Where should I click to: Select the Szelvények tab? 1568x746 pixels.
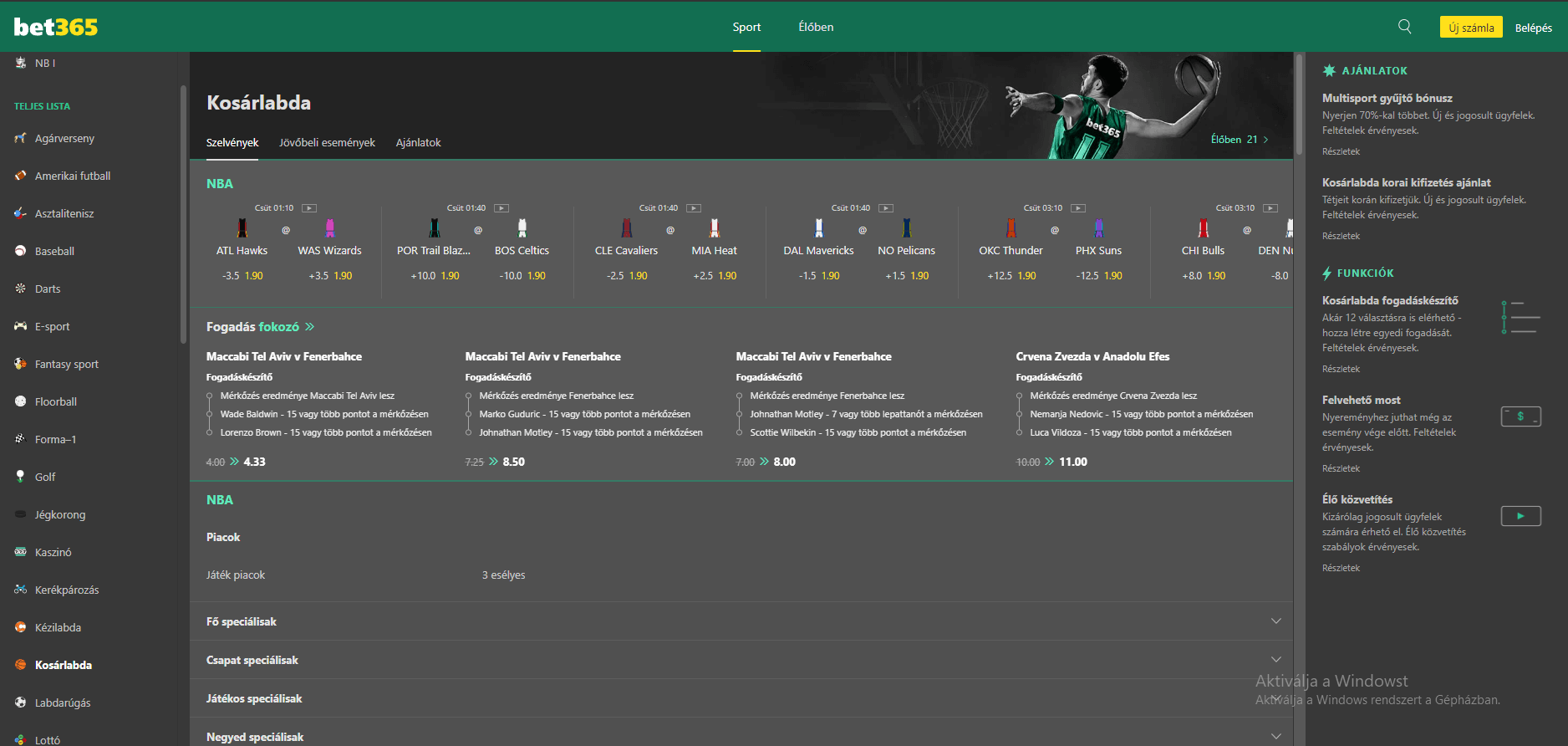232,143
